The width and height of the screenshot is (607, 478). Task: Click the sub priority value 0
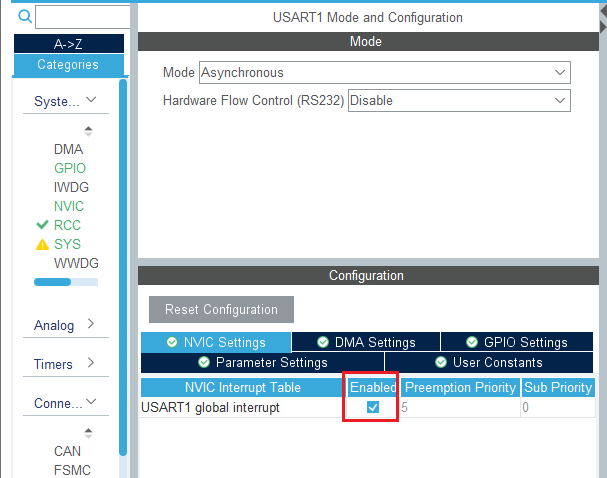pyautogui.click(x=525, y=408)
